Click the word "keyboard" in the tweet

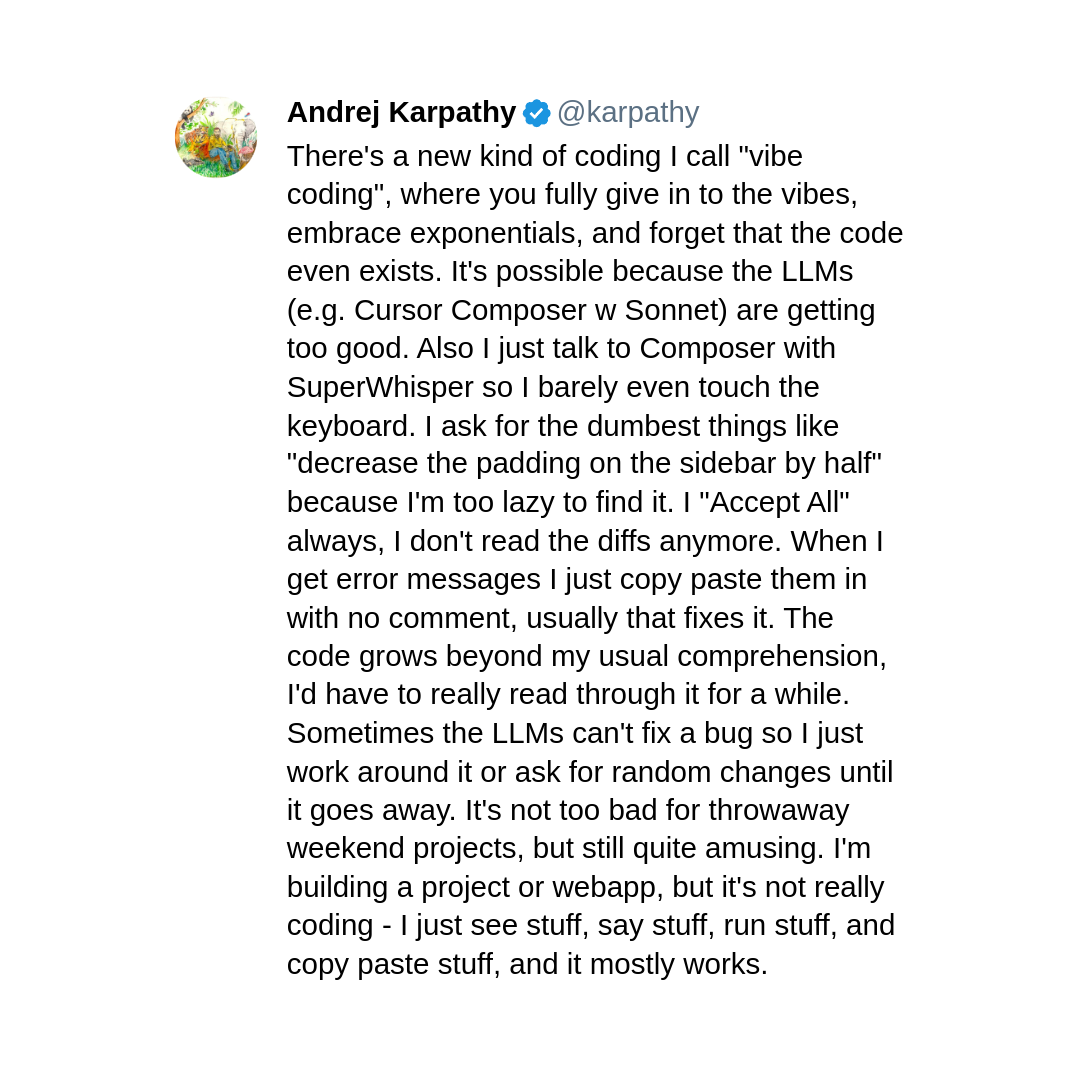[x=347, y=426]
